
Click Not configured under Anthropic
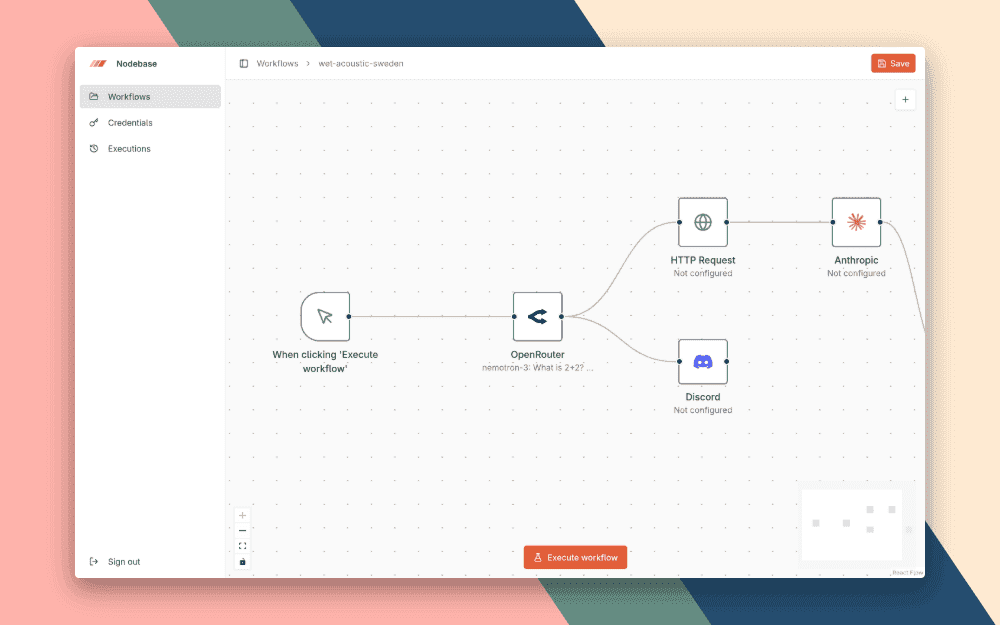click(x=857, y=274)
